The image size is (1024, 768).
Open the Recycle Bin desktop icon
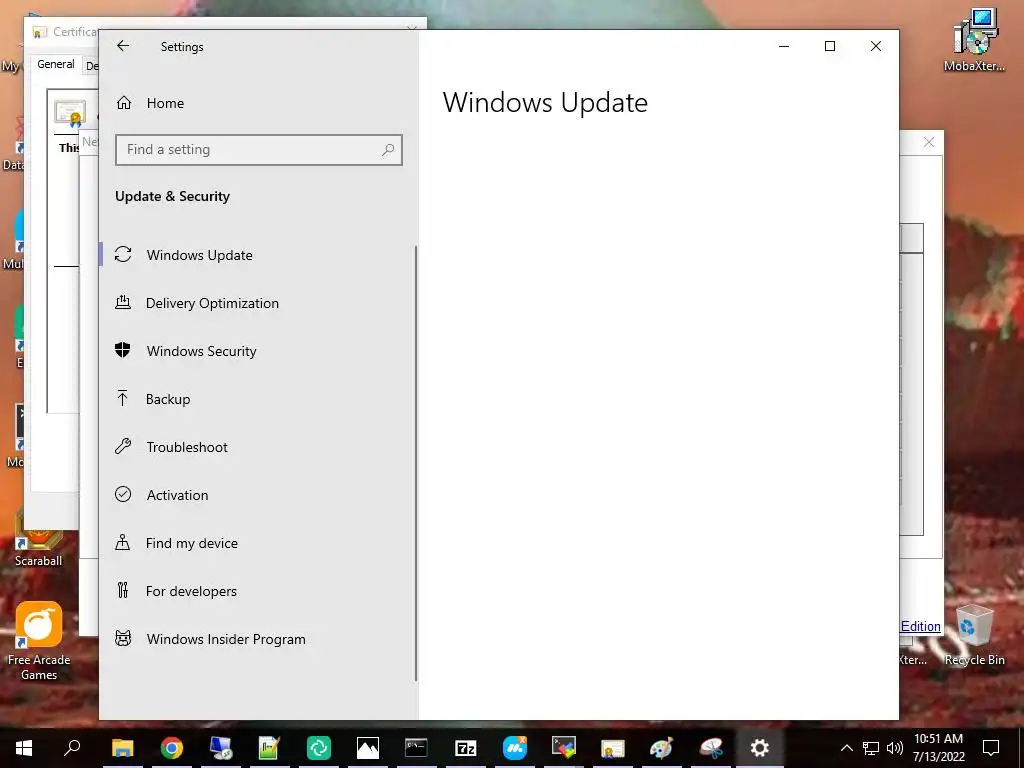(974, 635)
